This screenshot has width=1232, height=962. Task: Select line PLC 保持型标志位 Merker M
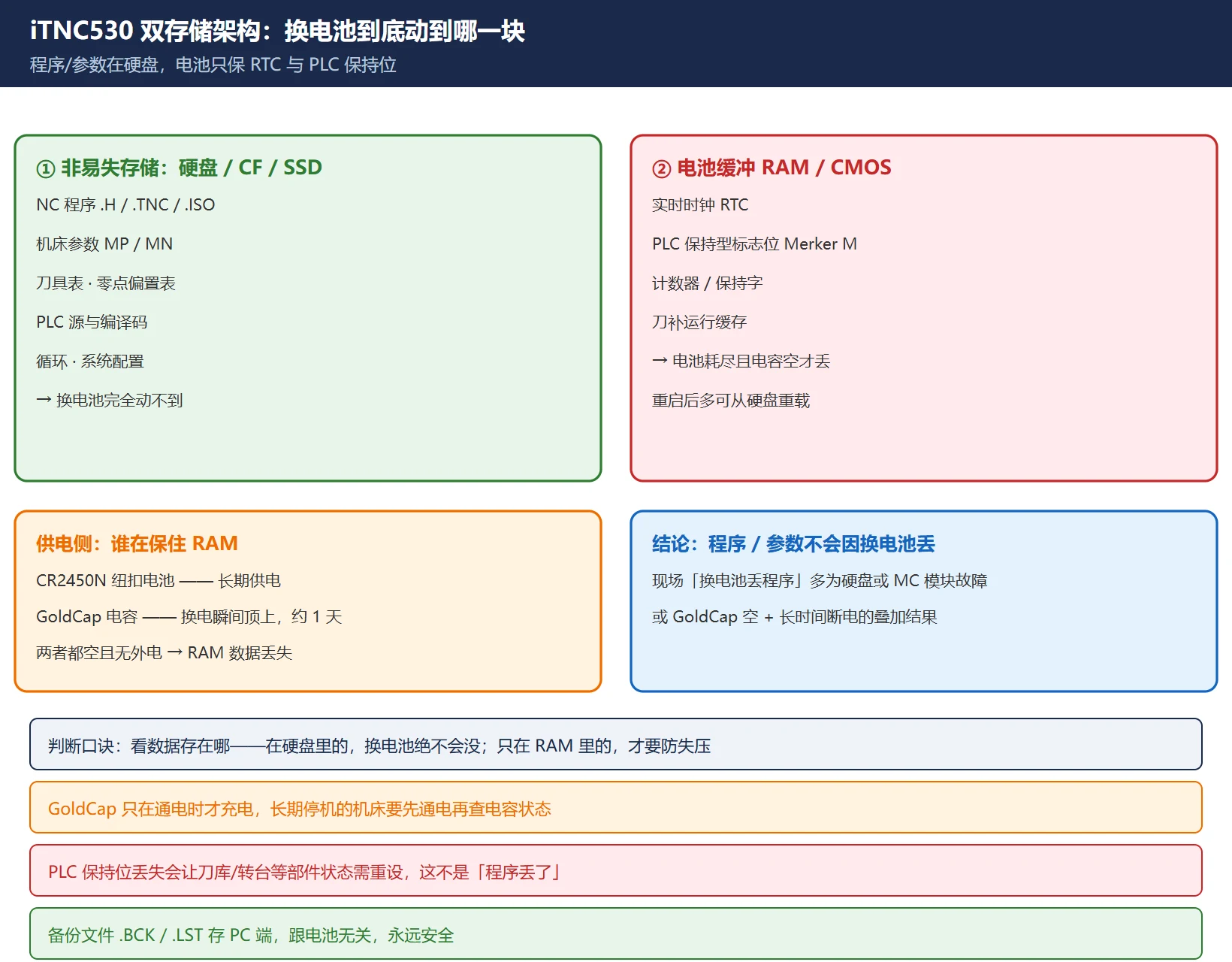[x=754, y=244]
